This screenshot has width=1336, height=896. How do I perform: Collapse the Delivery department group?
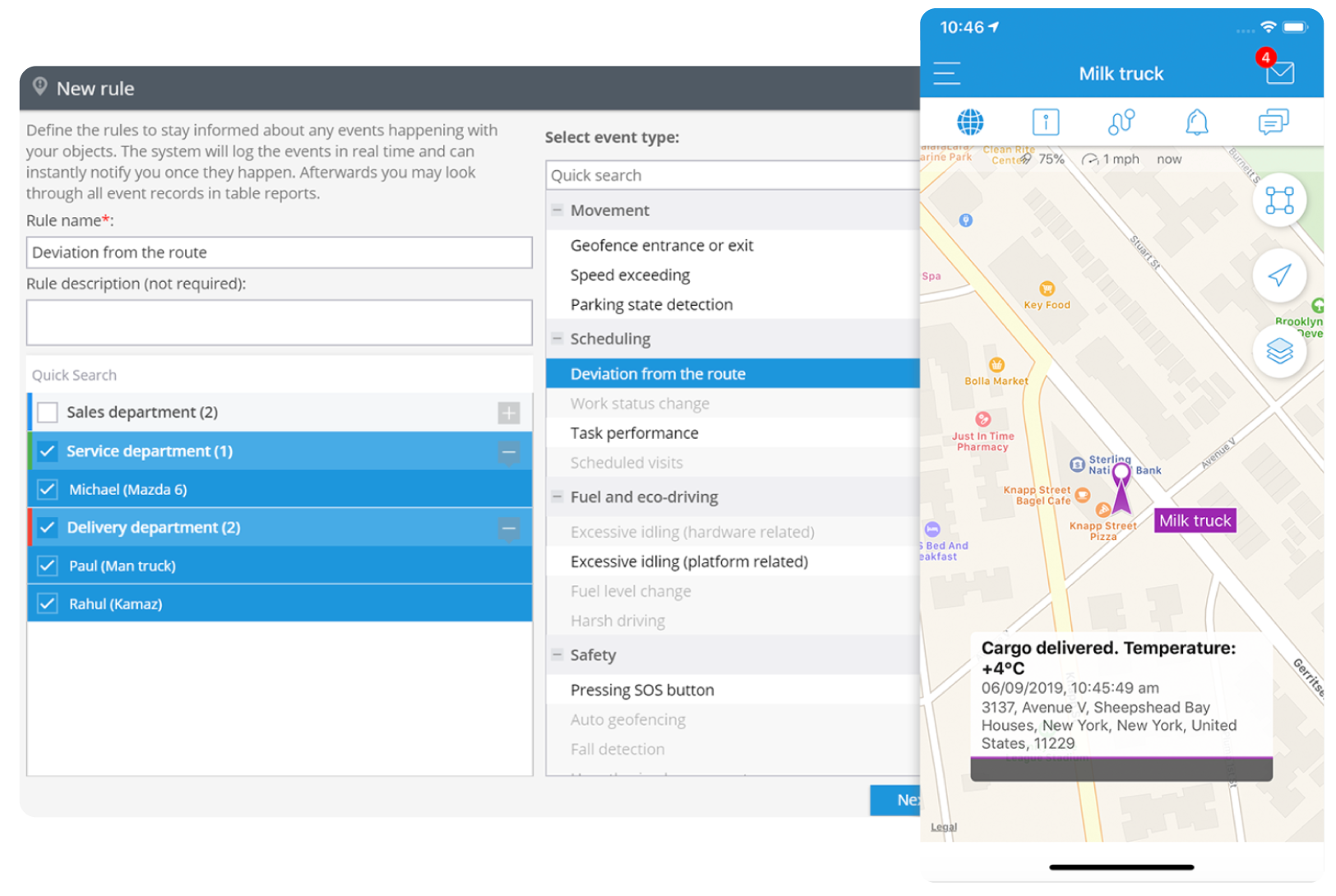click(x=509, y=528)
